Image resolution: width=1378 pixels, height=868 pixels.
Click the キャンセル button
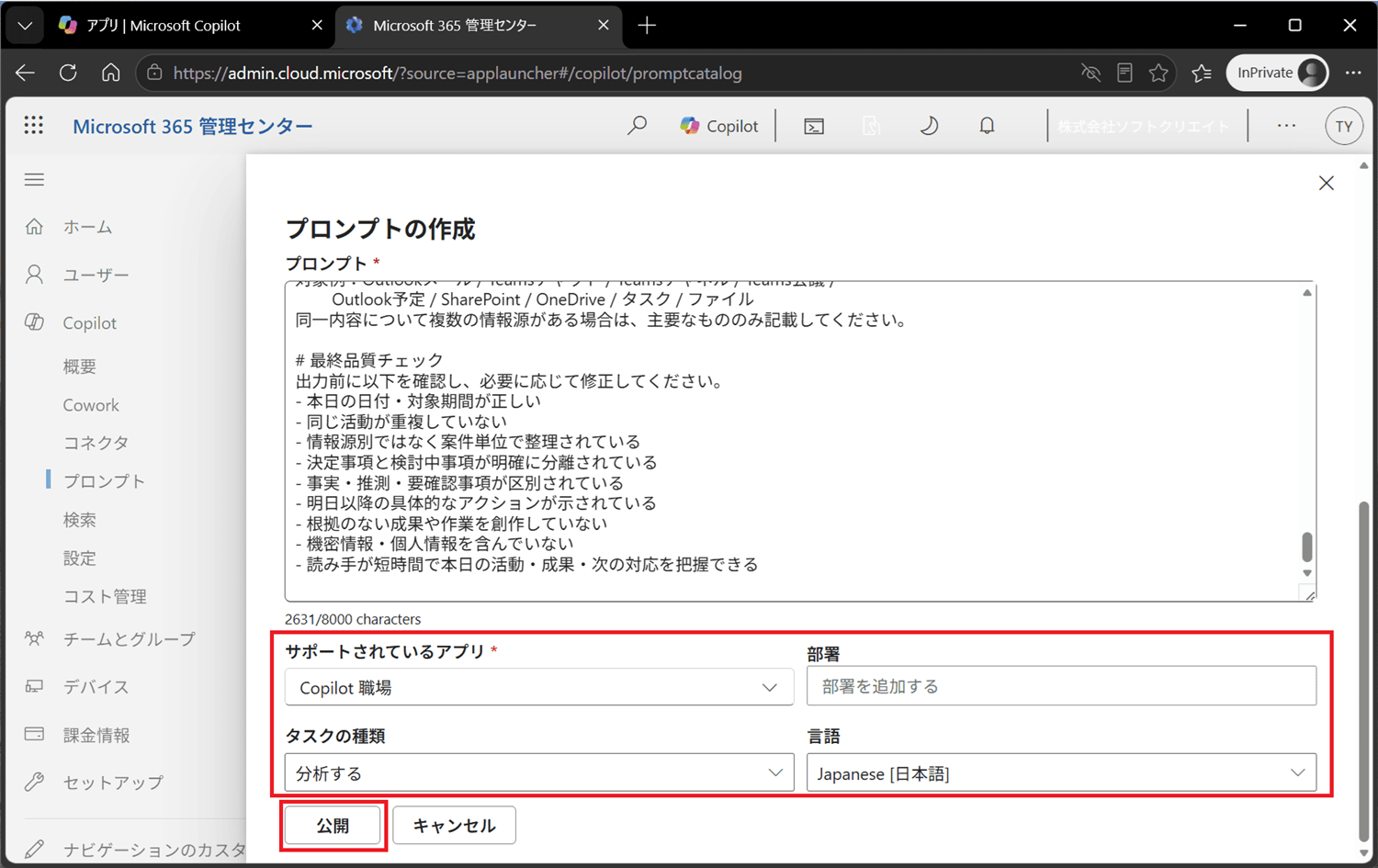454,825
